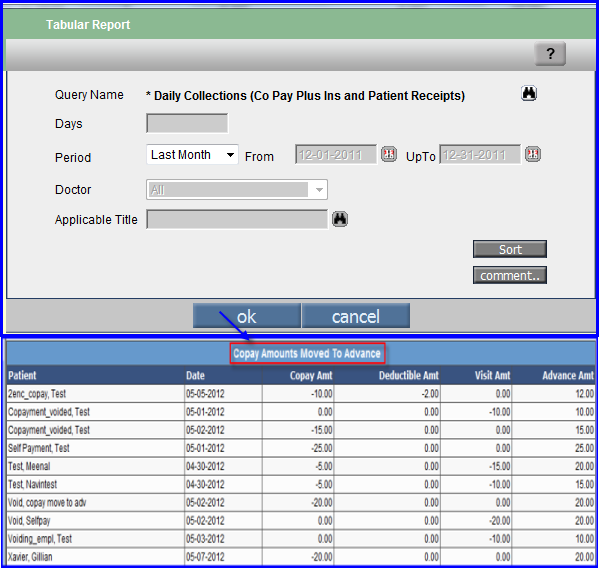Image resolution: width=599 pixels, height=571 pixels.
Task: Click the Query Name binoculars search icon
Action: 529,93
